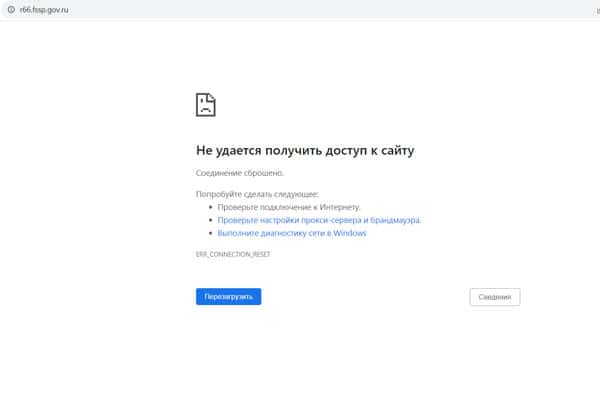Image resolution: width=600 pixels, height=400 pixels.
Task: Click the Соединение сброшено message
Action: 240,173
